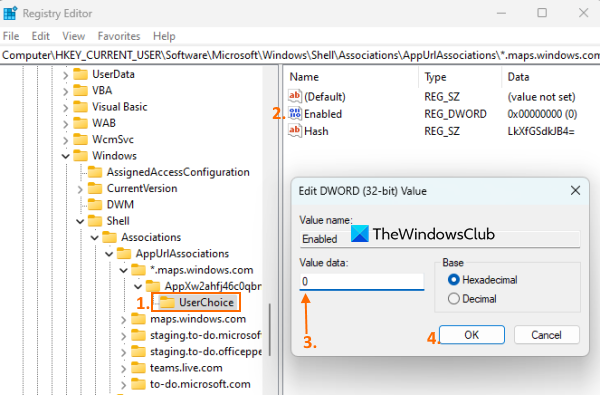Click the AppXw2ahfj46c0qbr folder icon

(153, 286)
